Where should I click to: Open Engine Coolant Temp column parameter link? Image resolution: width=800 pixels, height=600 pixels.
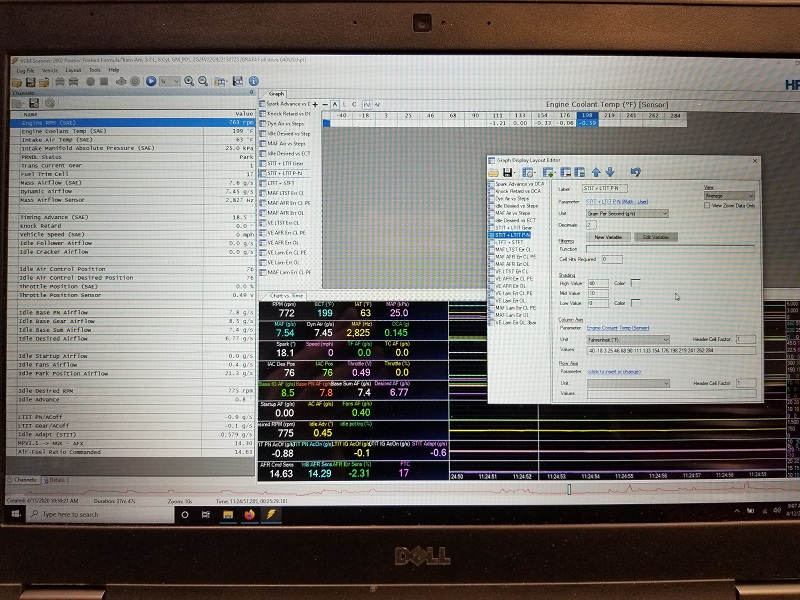click(x=618, y=328)
